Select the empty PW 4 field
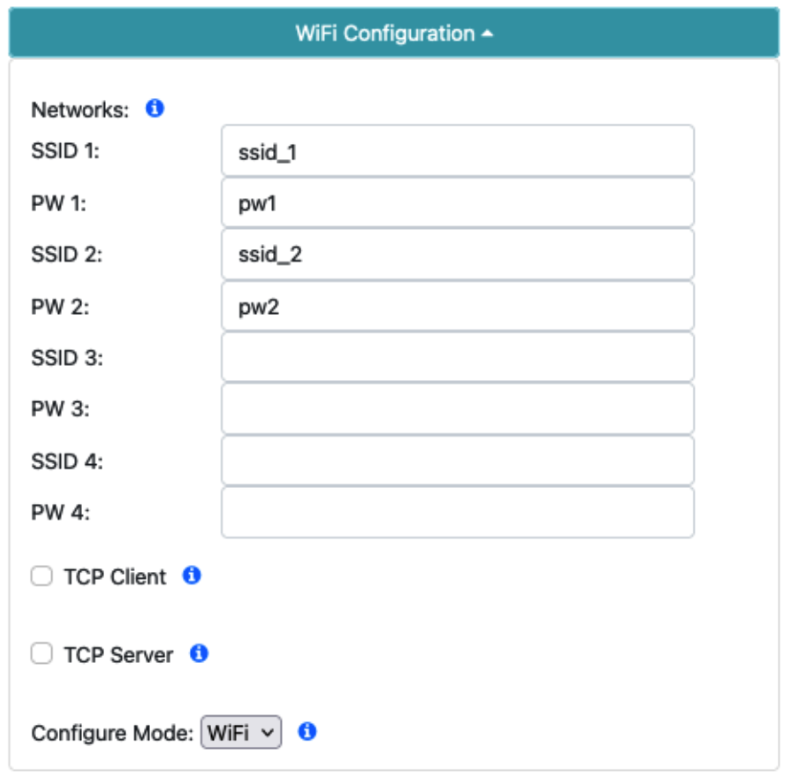 click(x=457, y=512)
